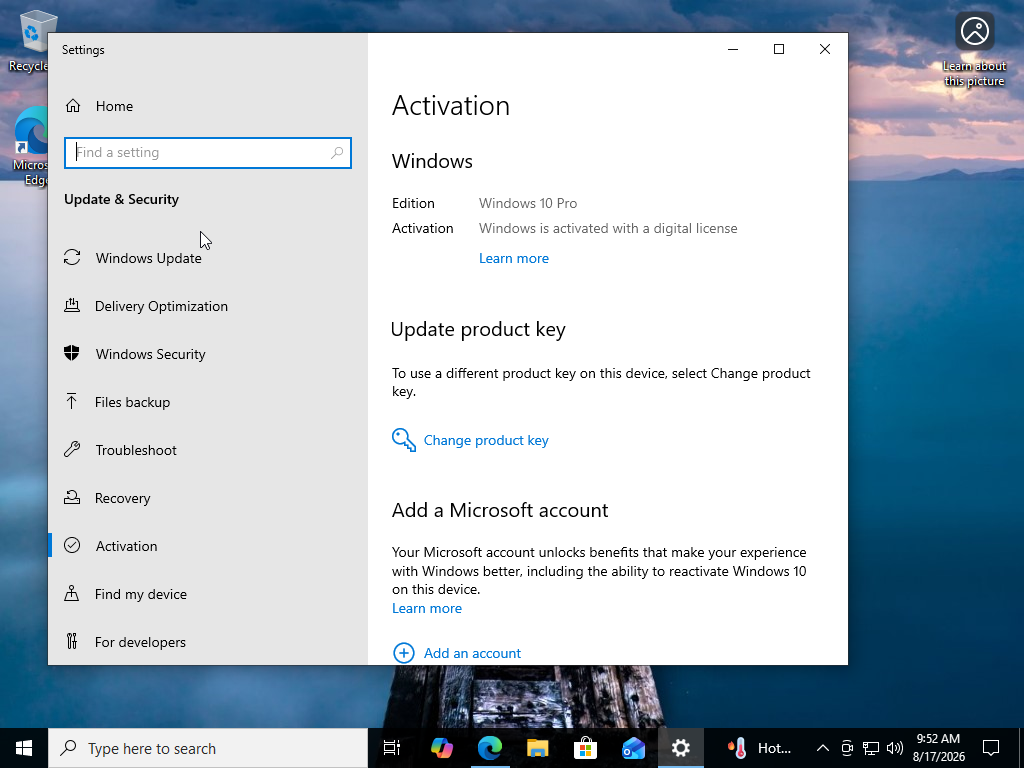Screen dimensions: 1024x768
Task: Click Learn more under Activation status
Action: [513, 258]
